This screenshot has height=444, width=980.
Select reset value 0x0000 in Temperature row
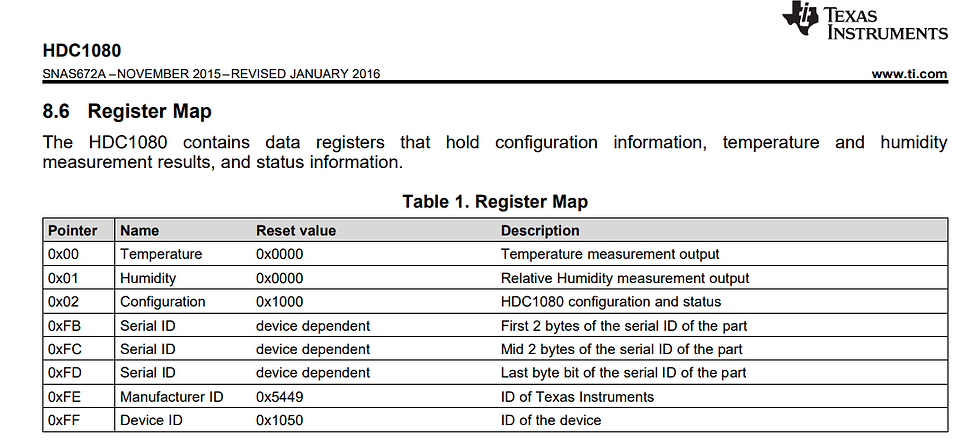click(279, 254)
